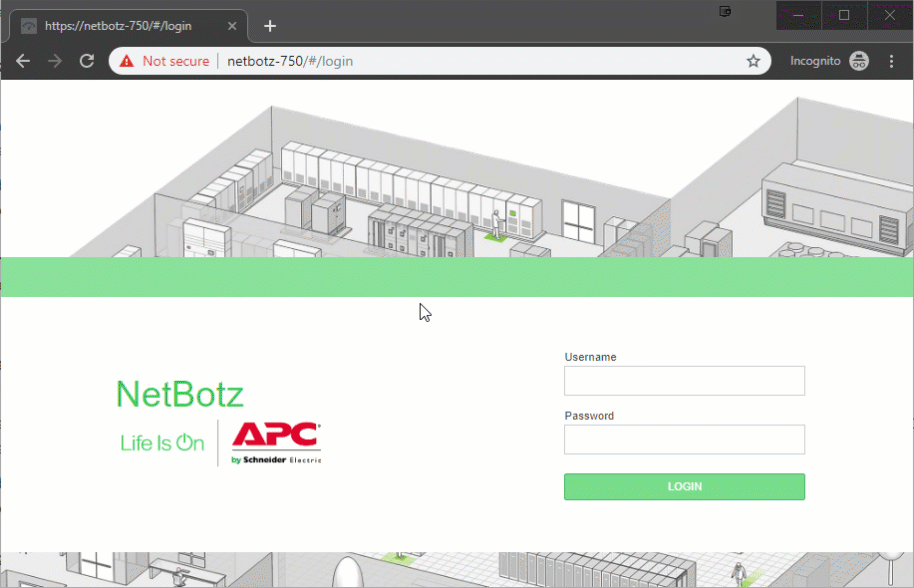Maximize the browser window
The width and height of the screenshot is (914, 588).
pyautogui.click(x=844, y=15)
